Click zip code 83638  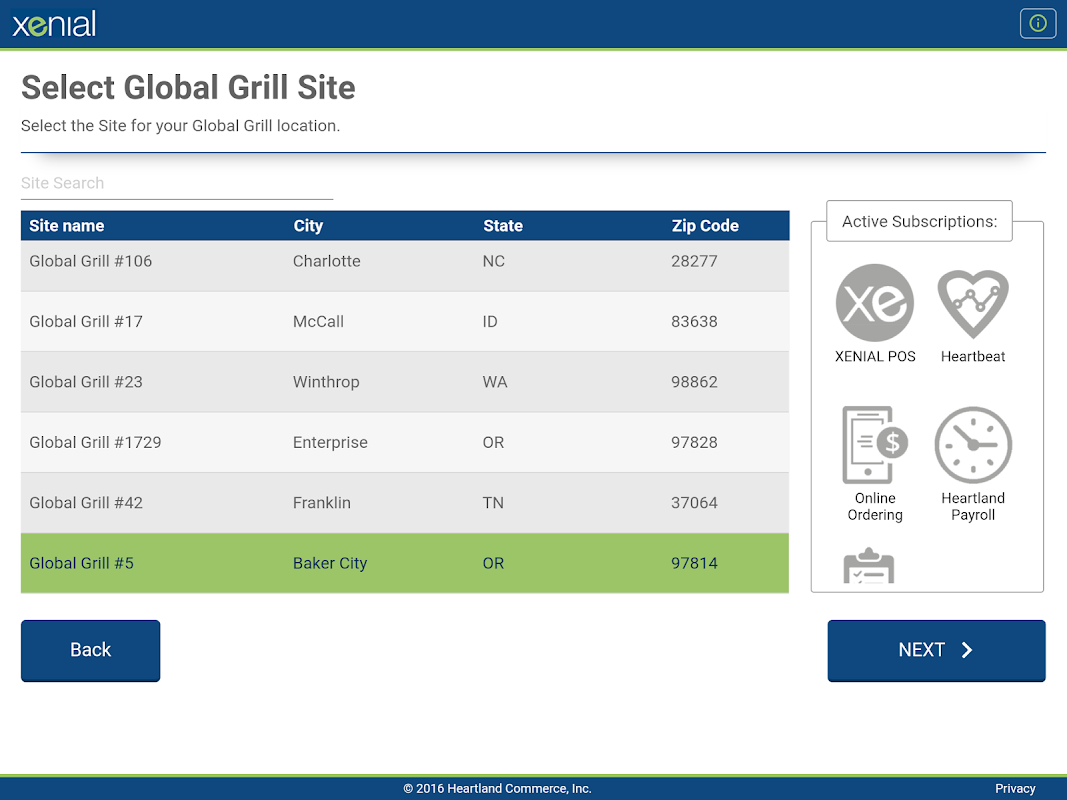click(694, 322)
